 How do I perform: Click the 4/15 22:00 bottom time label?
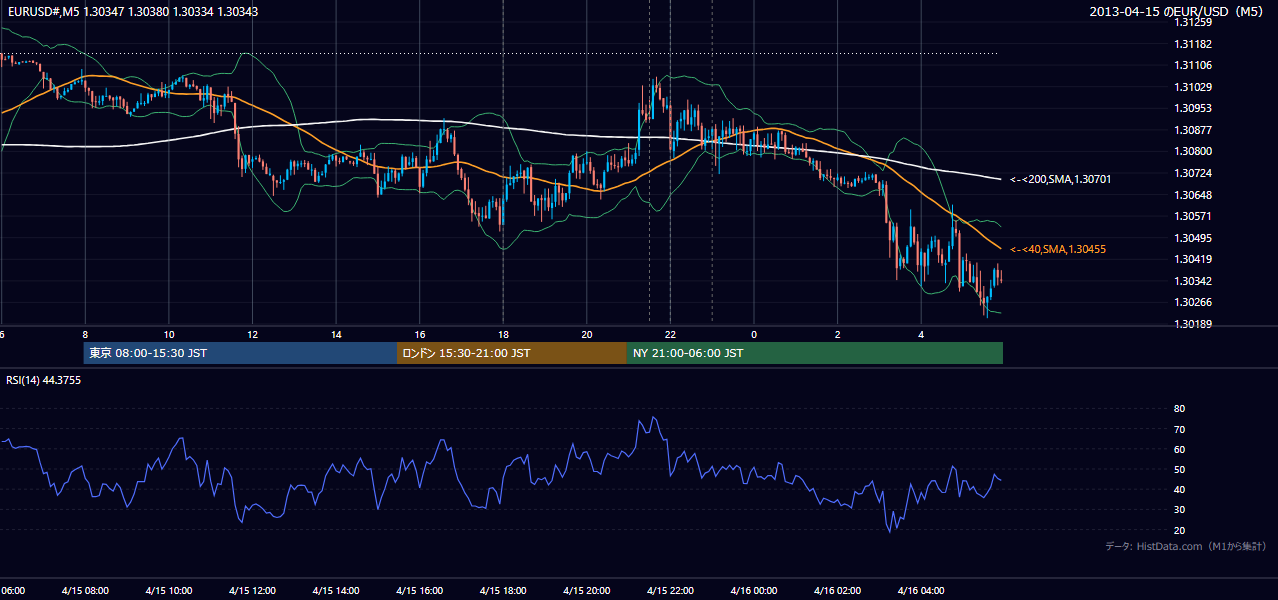[670, 590]
